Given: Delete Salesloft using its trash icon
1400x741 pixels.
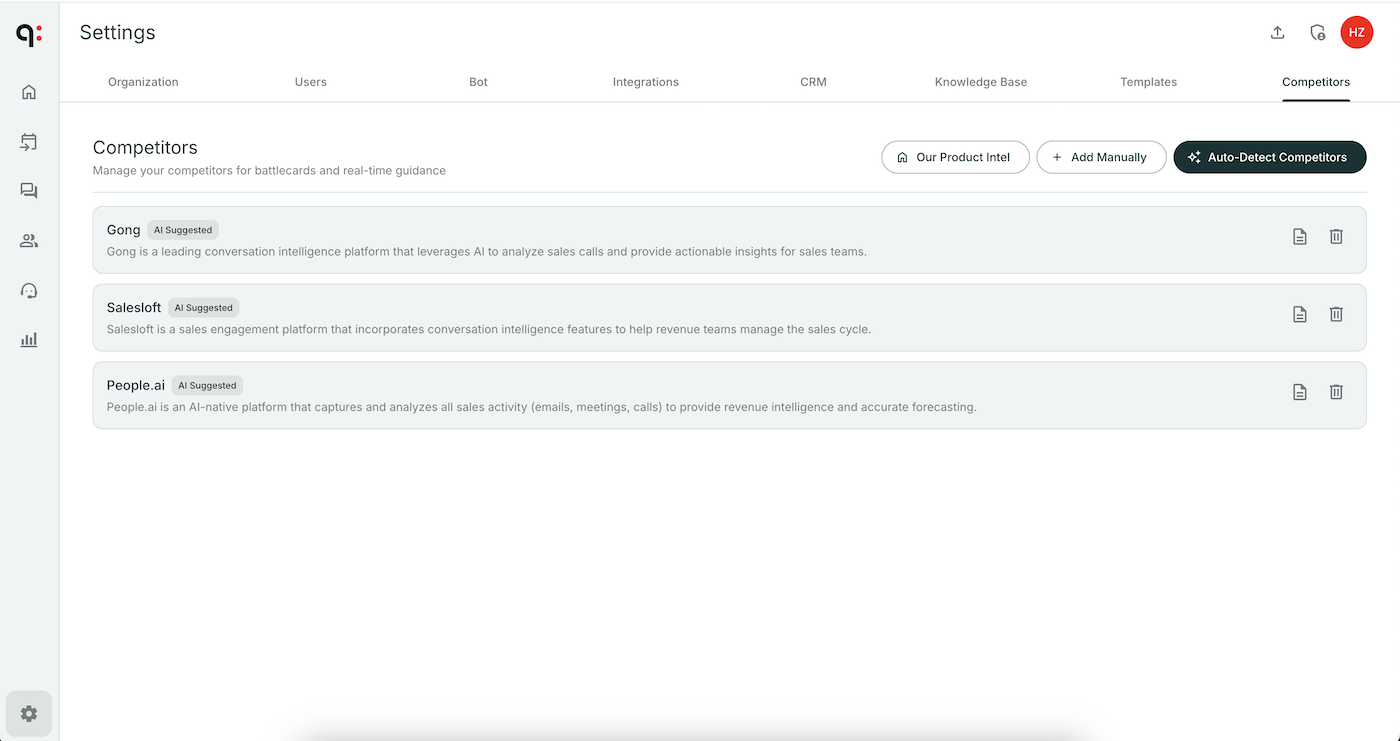Looking at the screenshot, I should pyautogui.click(x=1336, y=314).
